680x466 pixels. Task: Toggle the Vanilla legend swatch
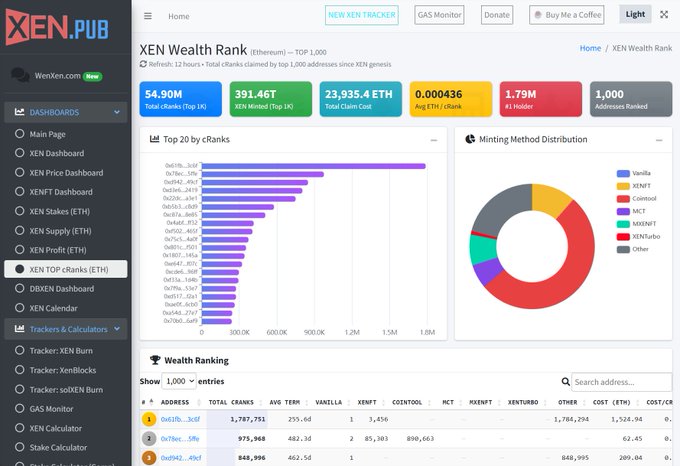click(623, 173)
